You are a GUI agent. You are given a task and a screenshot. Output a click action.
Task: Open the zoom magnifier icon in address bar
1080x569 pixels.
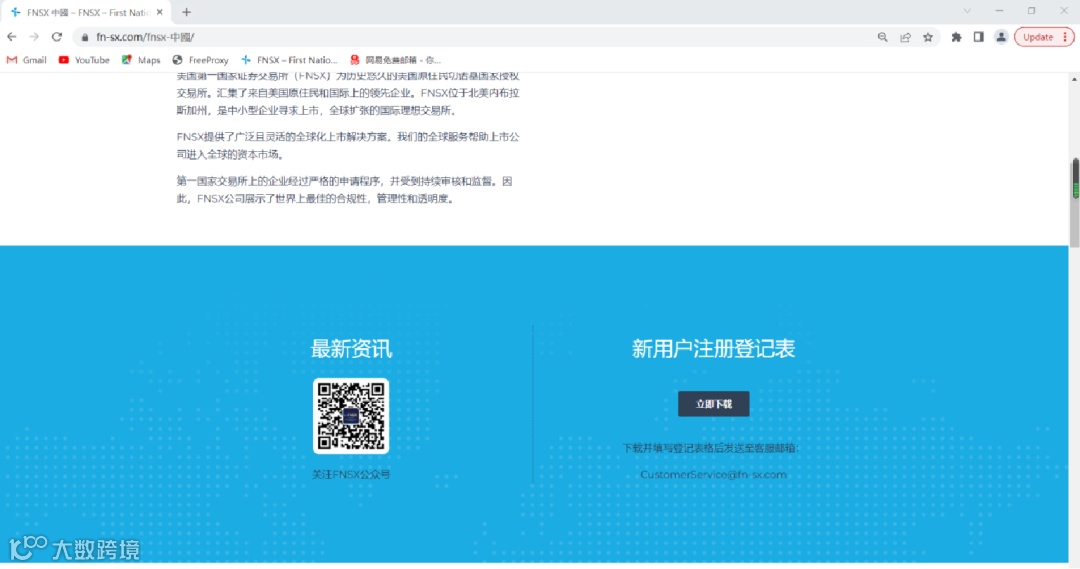pos(882,37)
